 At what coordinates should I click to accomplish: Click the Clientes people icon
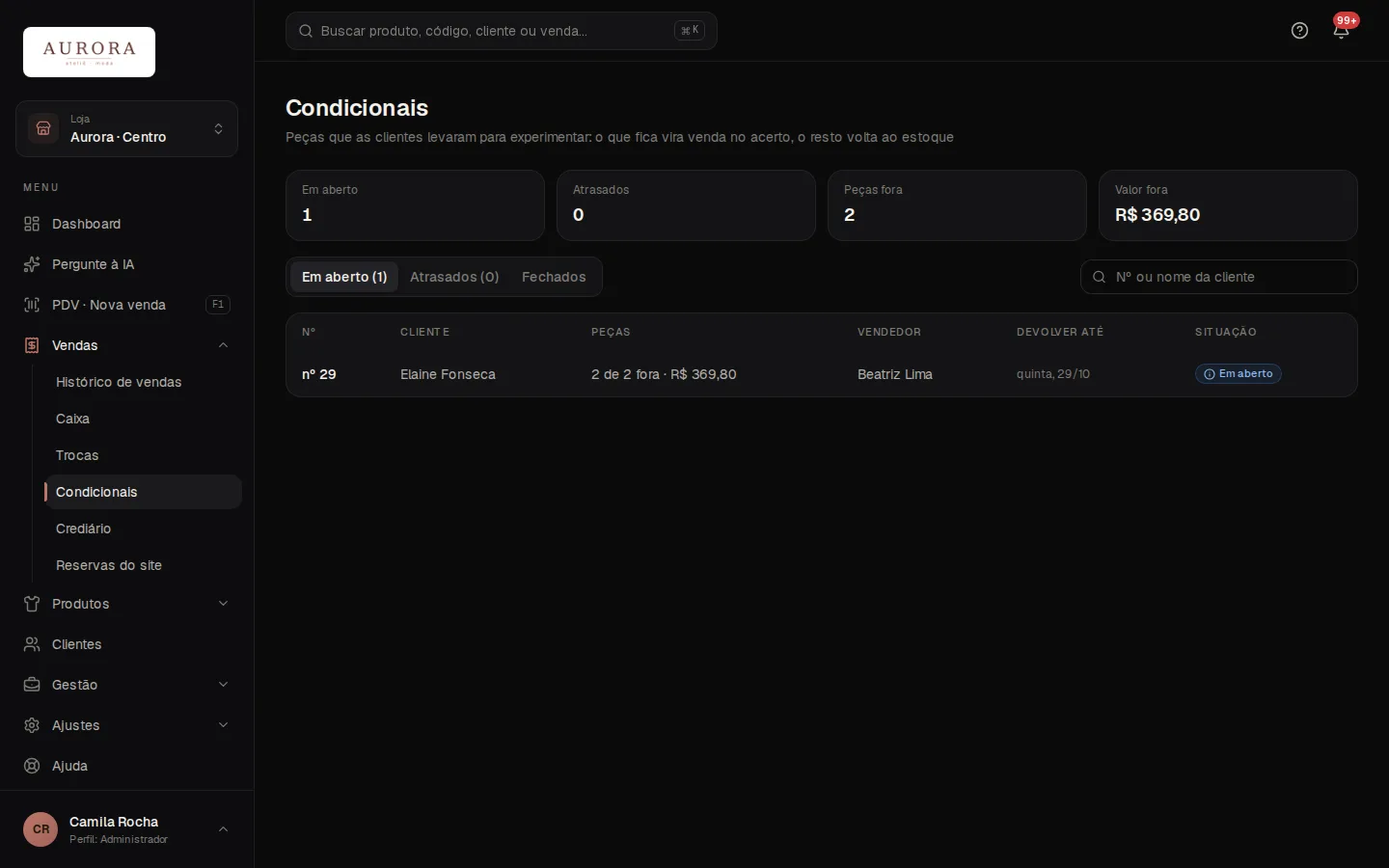coord(32,644)
